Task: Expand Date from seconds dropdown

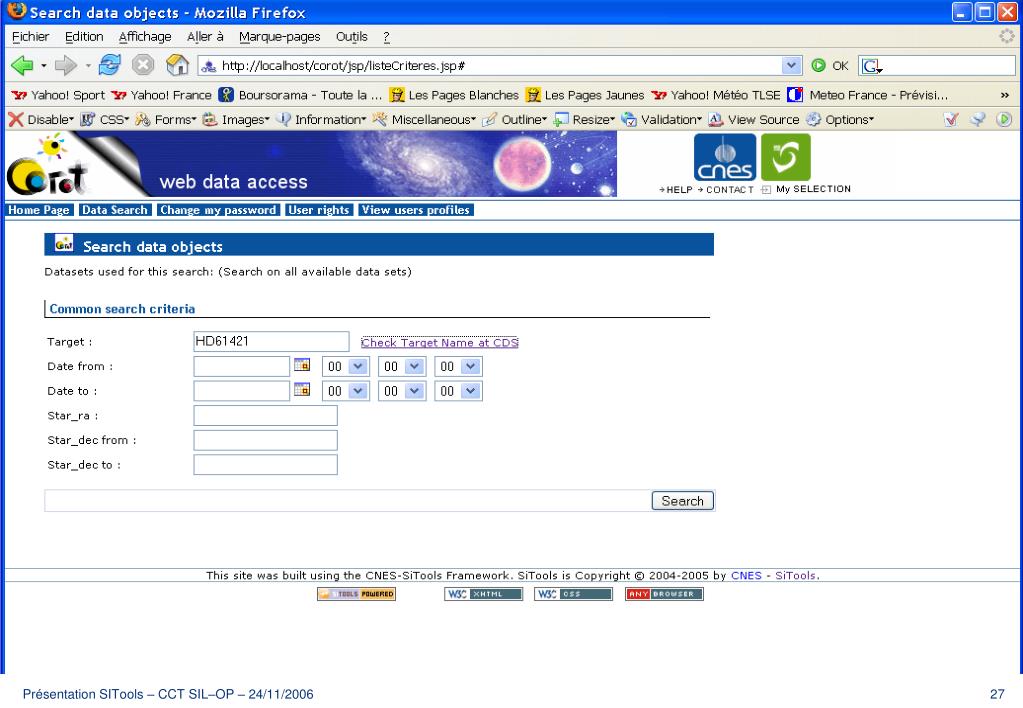Action: click(470, 367)
